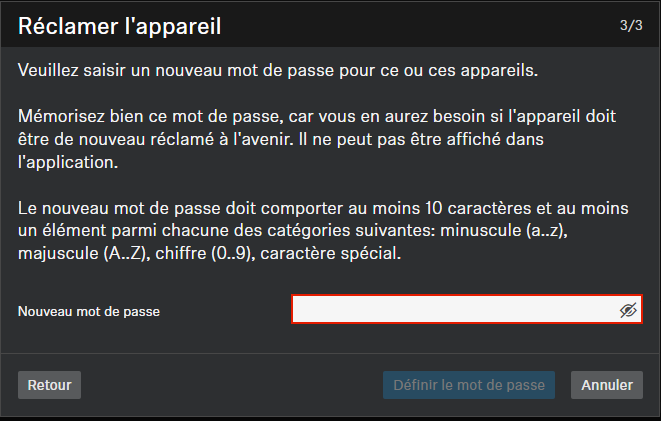The image size is (661, 421).
Task: Click the text minuscule (a..z)
Action: [x=504, y=231]
